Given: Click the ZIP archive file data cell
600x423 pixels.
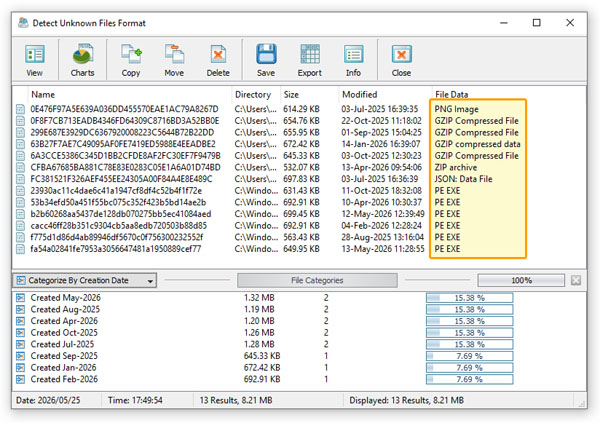Looking at the screenshot, I should click(456, 168).
